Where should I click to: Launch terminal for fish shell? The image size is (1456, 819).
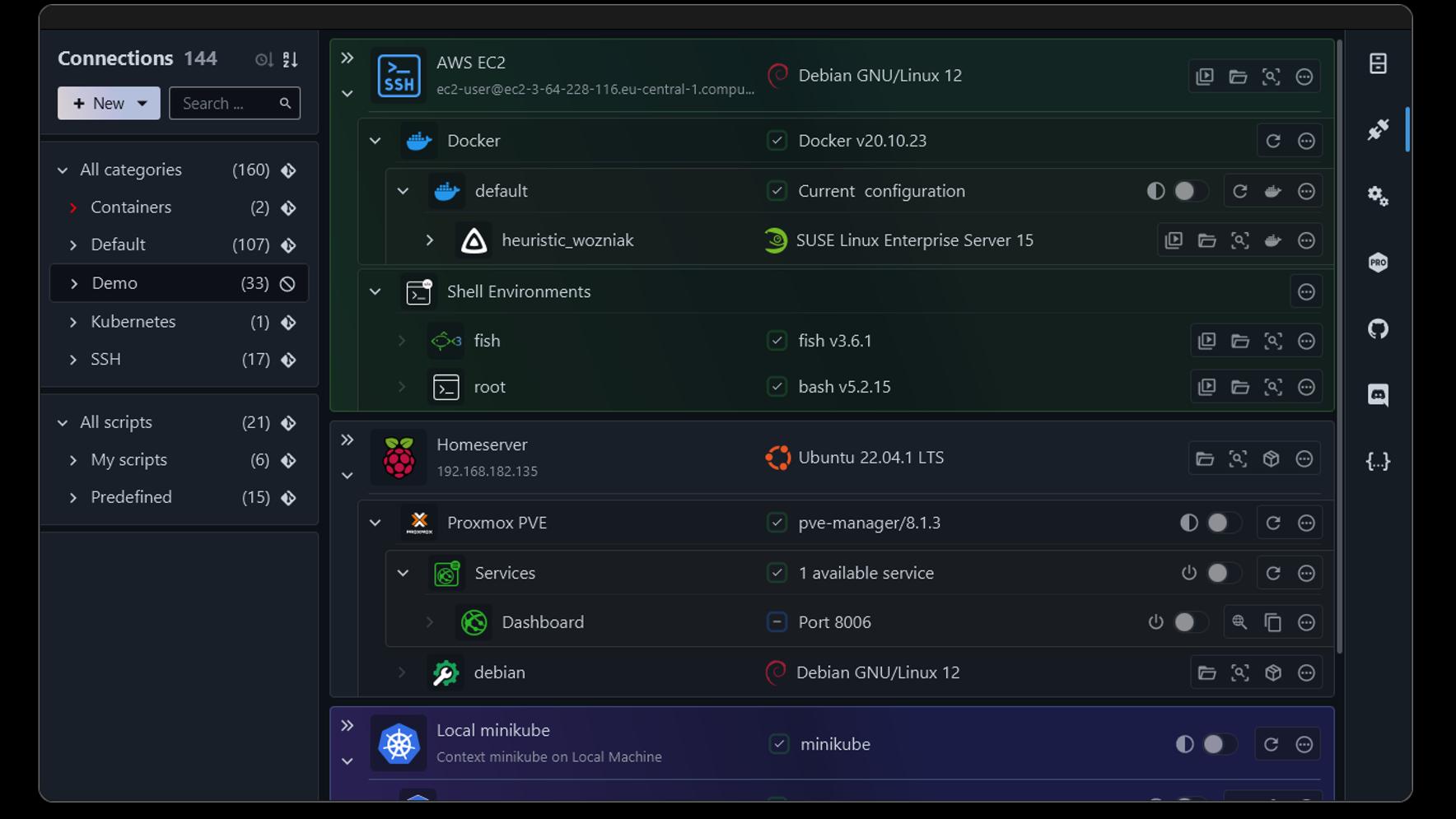1206,341
